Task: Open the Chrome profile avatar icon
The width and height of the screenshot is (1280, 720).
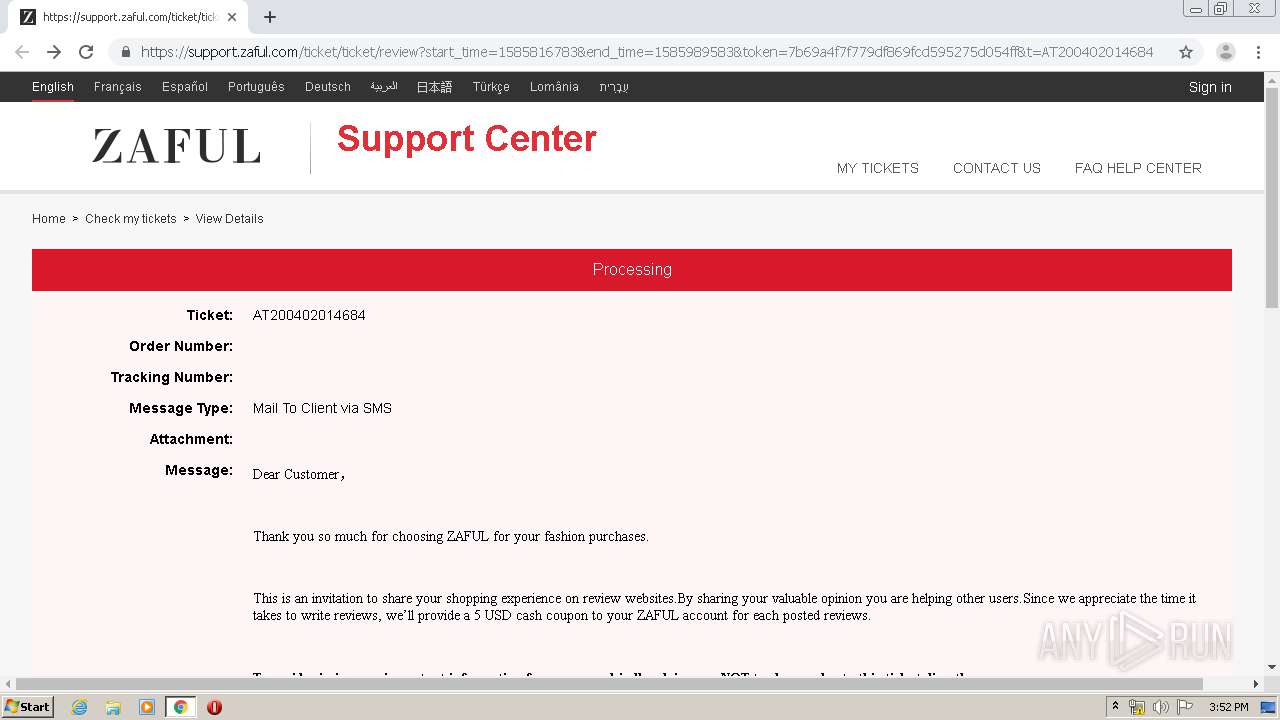Action: point(1226,52)
